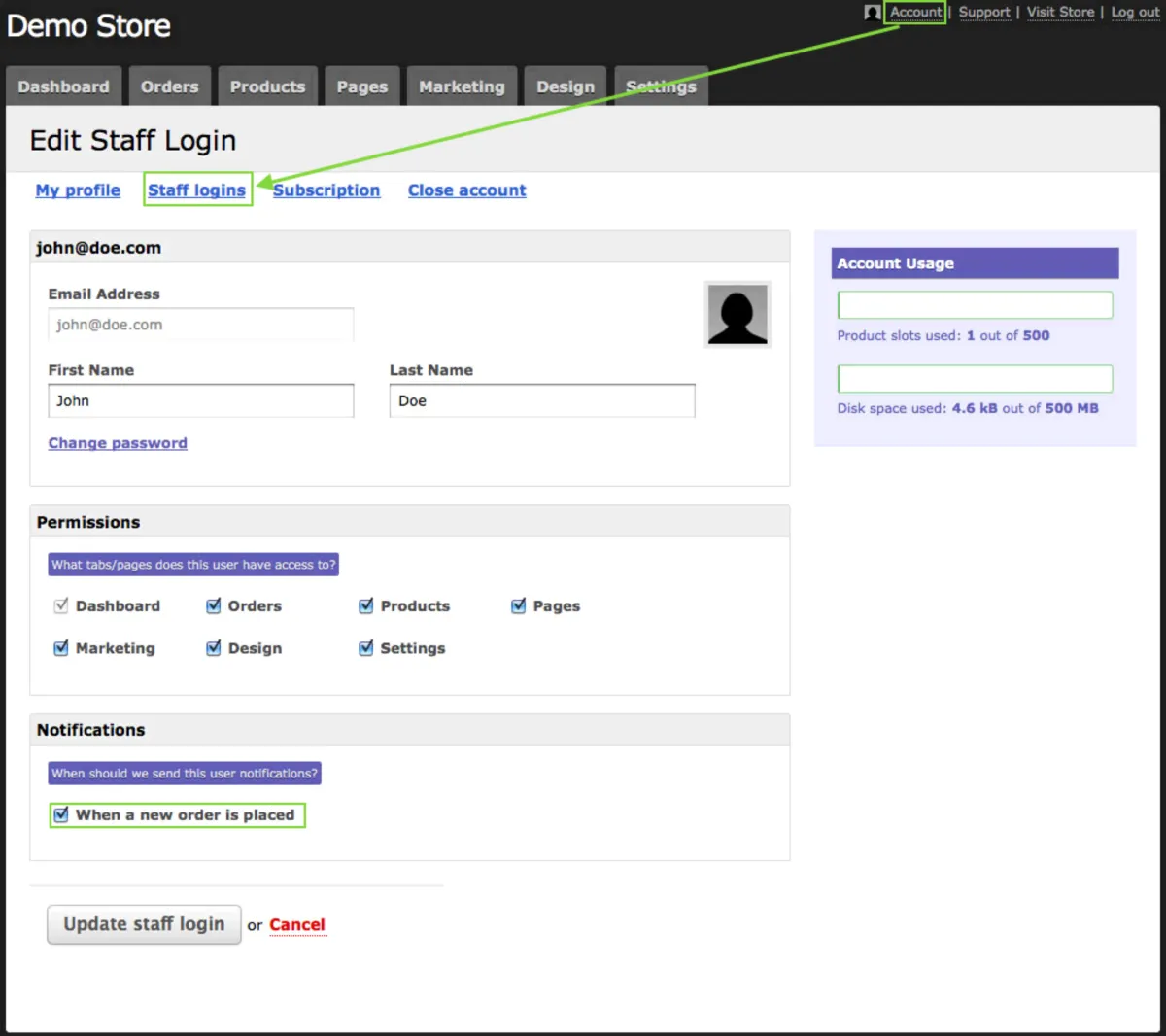Go to the Marketing tab

(x=462, y=86)
